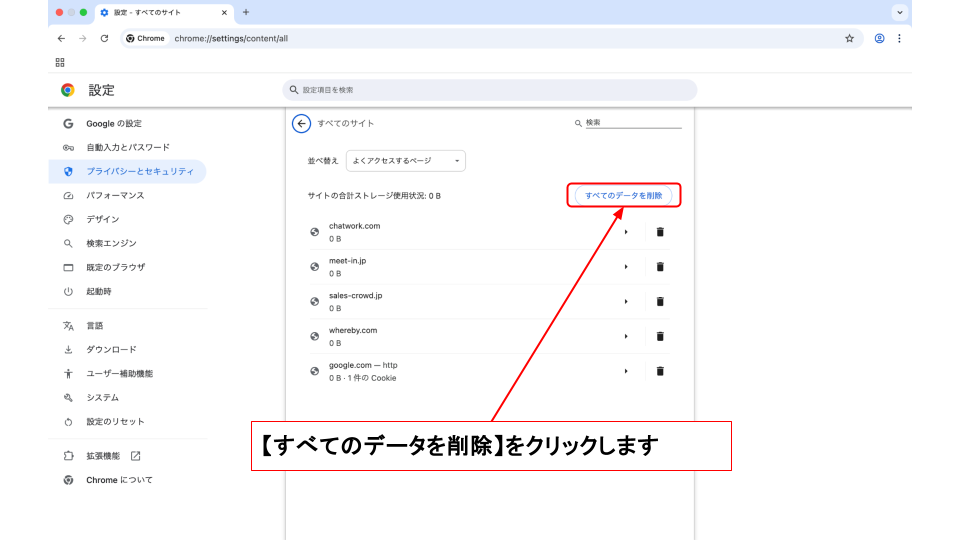Click the trash icon for chatwork.com
Screen dimensions: 960x540
[660, 232]
